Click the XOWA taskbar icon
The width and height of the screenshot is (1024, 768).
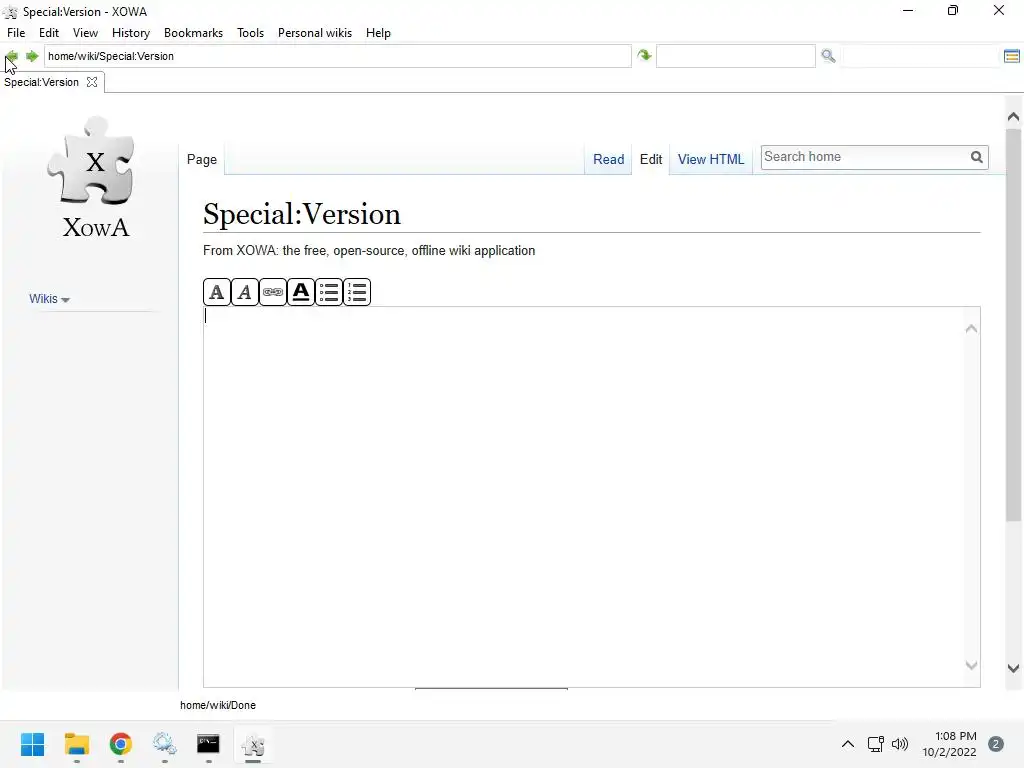click(253, 745)
